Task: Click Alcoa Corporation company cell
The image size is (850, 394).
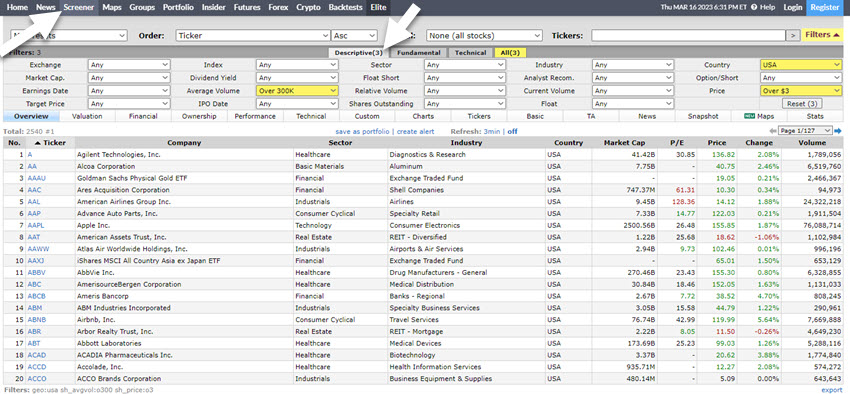Action: 184,166
